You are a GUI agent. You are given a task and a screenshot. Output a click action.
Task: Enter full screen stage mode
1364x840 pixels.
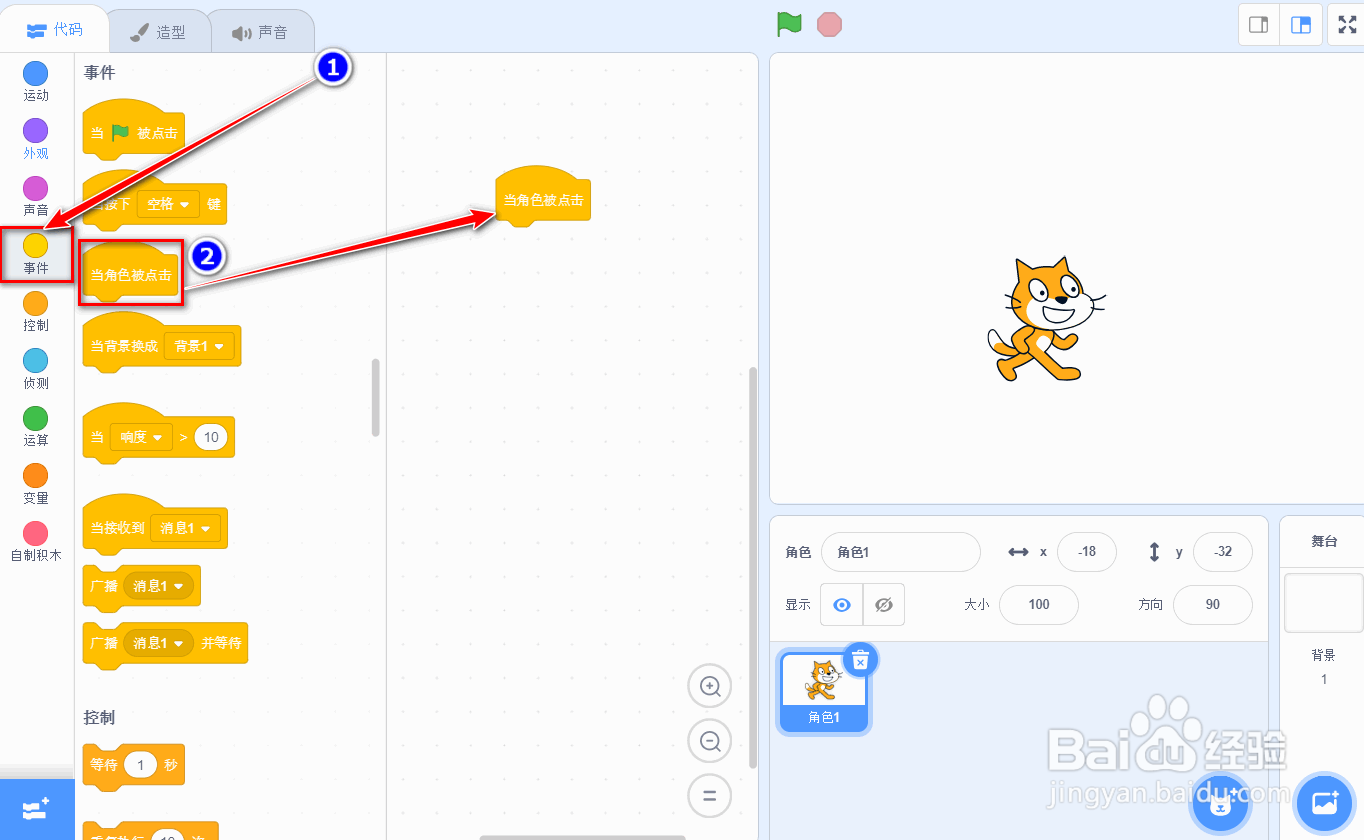click(1347, 25)
